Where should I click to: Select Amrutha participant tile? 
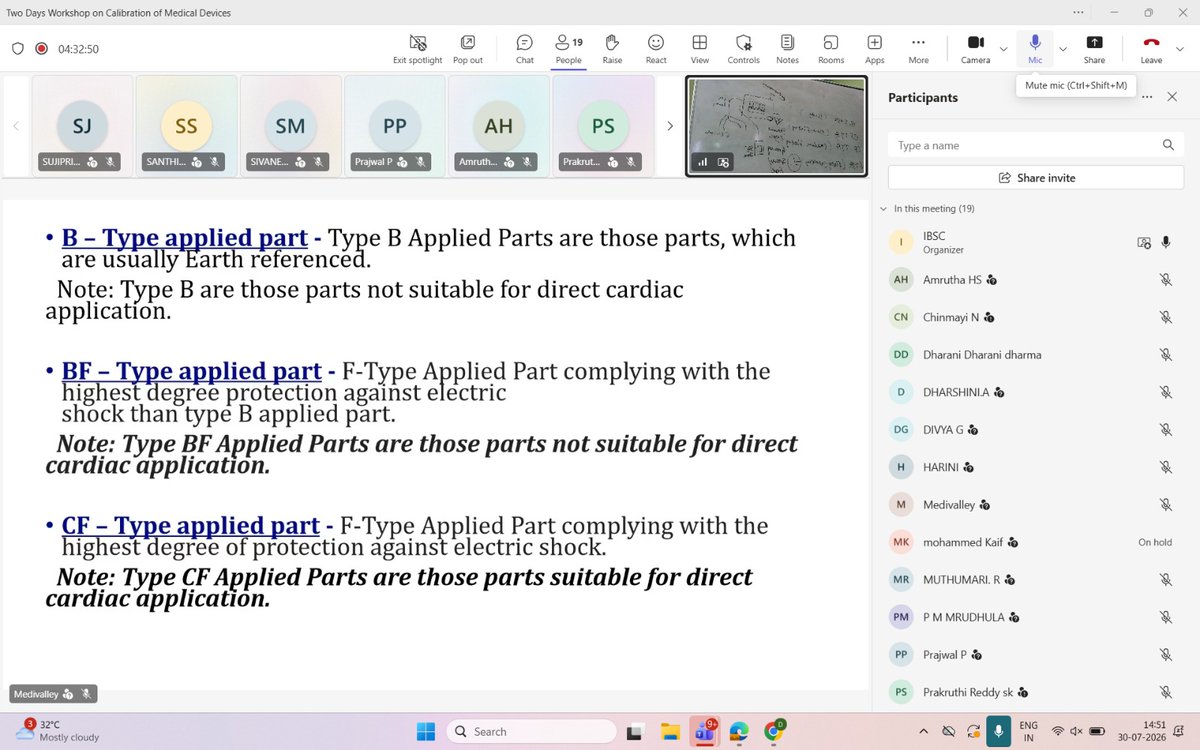point(498,126)
